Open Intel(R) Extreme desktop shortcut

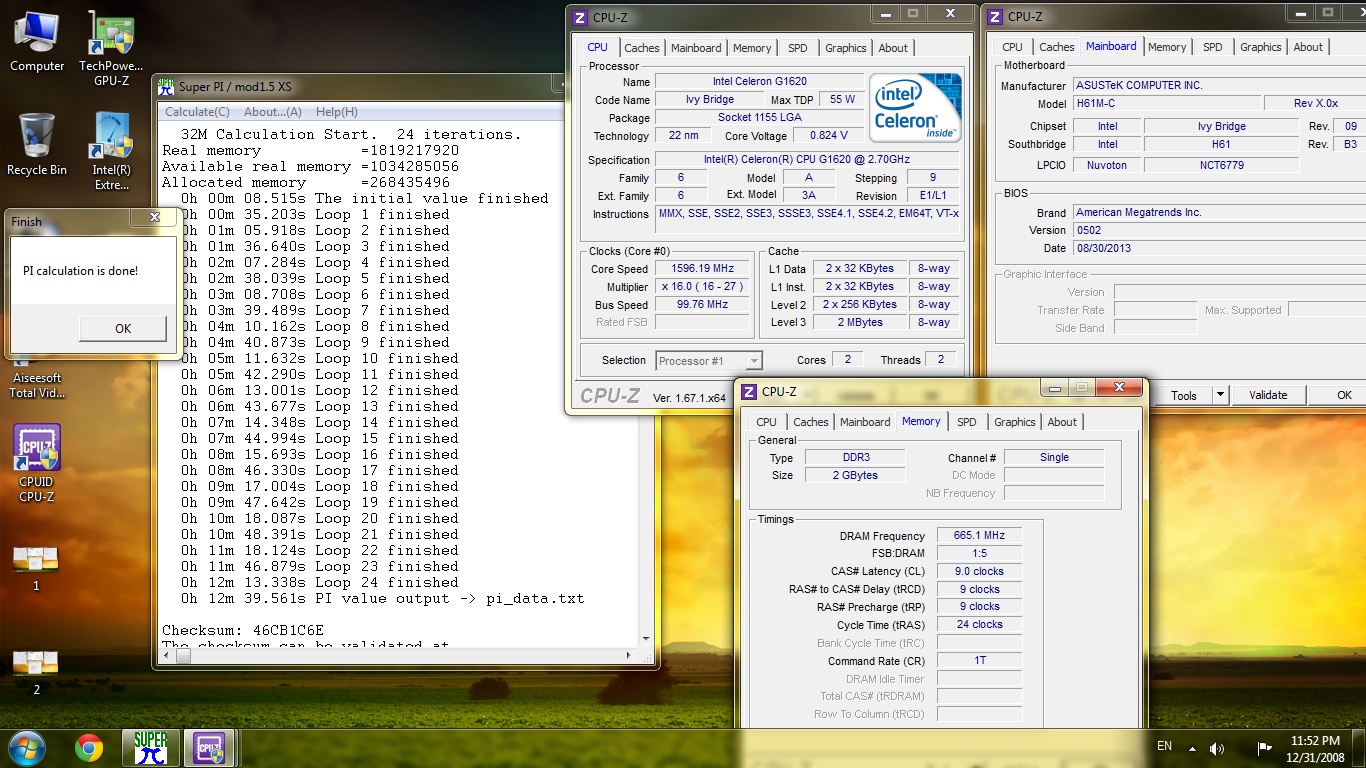[112, 152]
